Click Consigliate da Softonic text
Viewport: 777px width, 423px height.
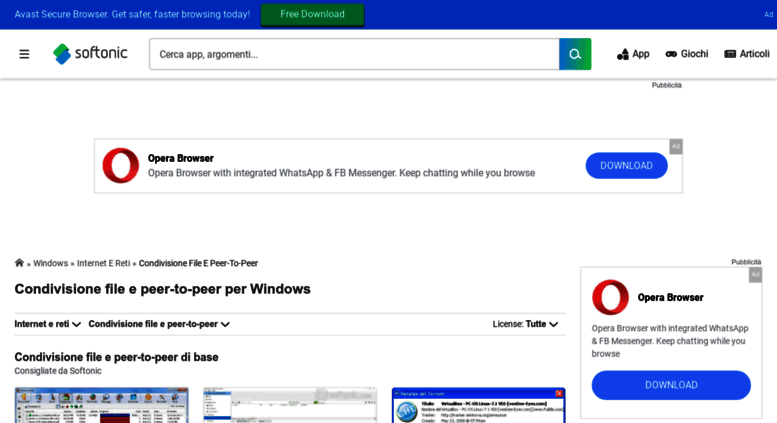click(x=57, y=370)
